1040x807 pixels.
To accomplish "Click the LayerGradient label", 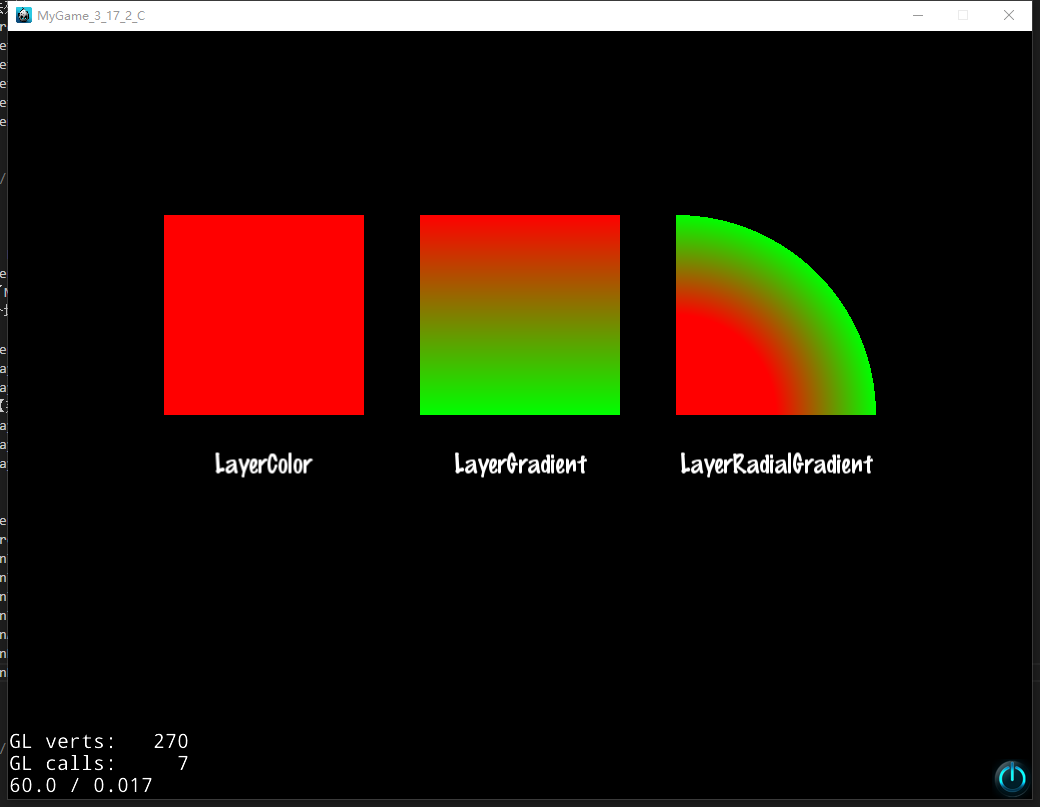I will click(521, 464).
